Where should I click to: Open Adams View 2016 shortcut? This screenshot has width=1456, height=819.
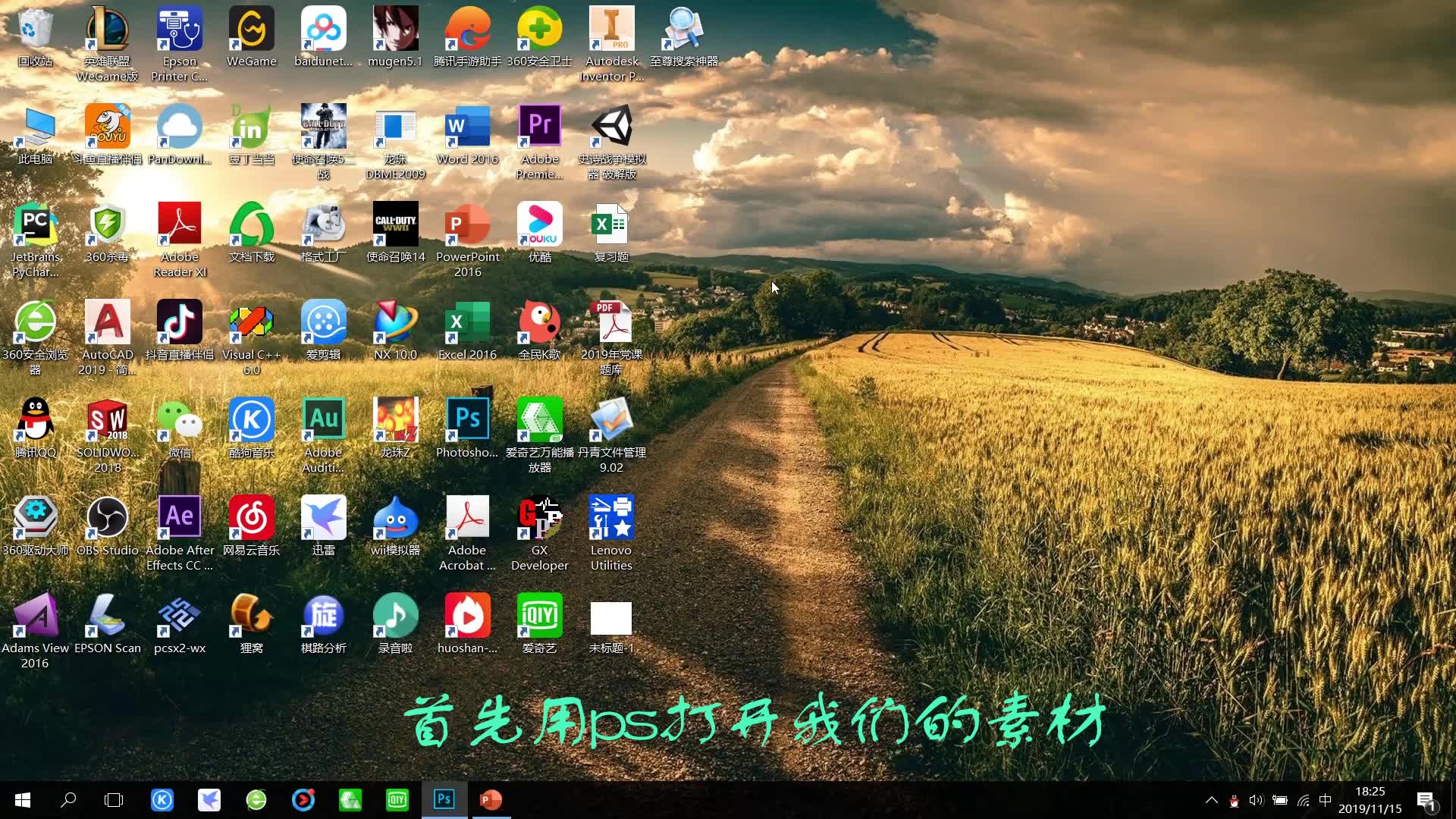click(x=35, y=631)
